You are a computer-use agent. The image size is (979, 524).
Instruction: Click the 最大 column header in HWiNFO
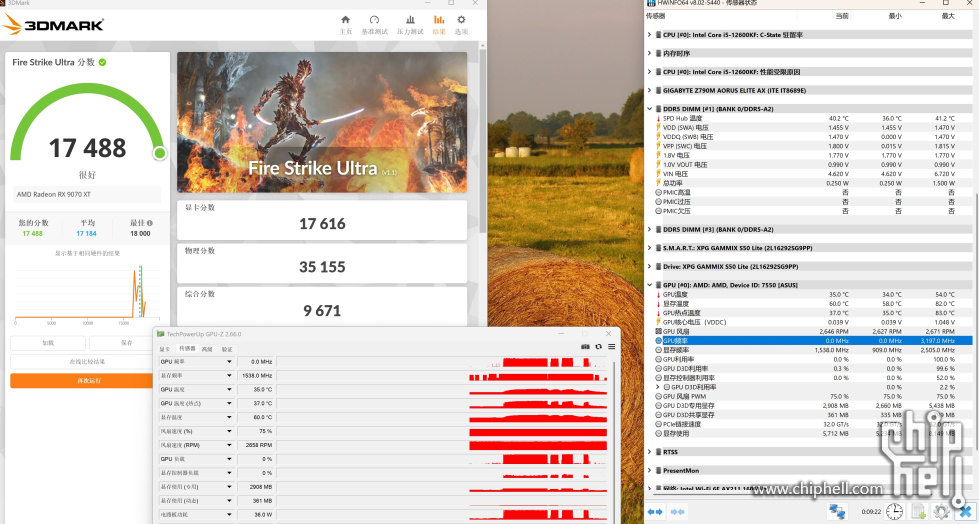948,16
